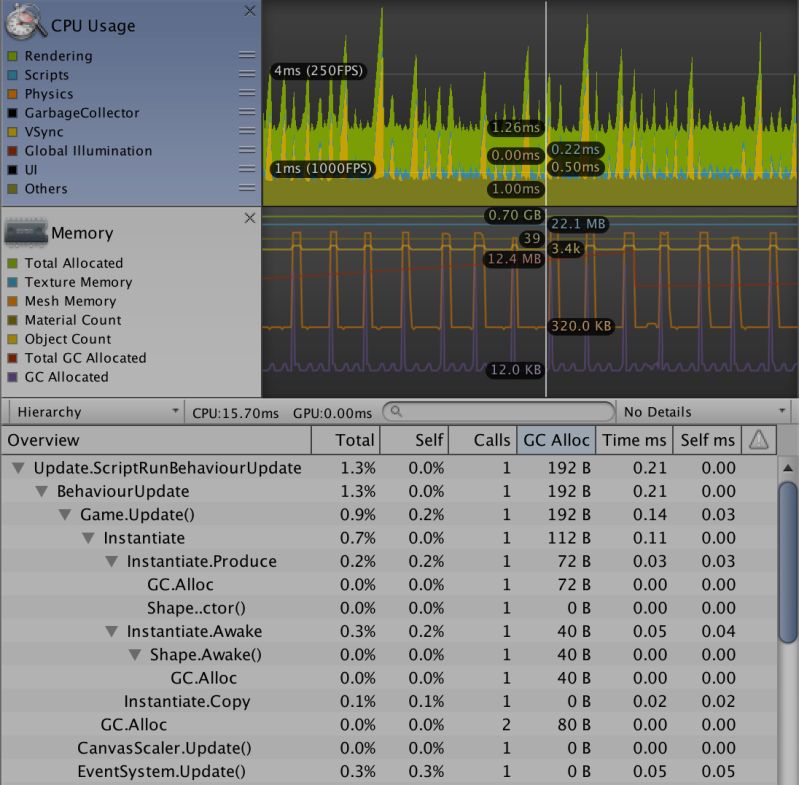Select the Instantiate.Copy row
This screenshot has width=799, height=785.
[389, 701]
